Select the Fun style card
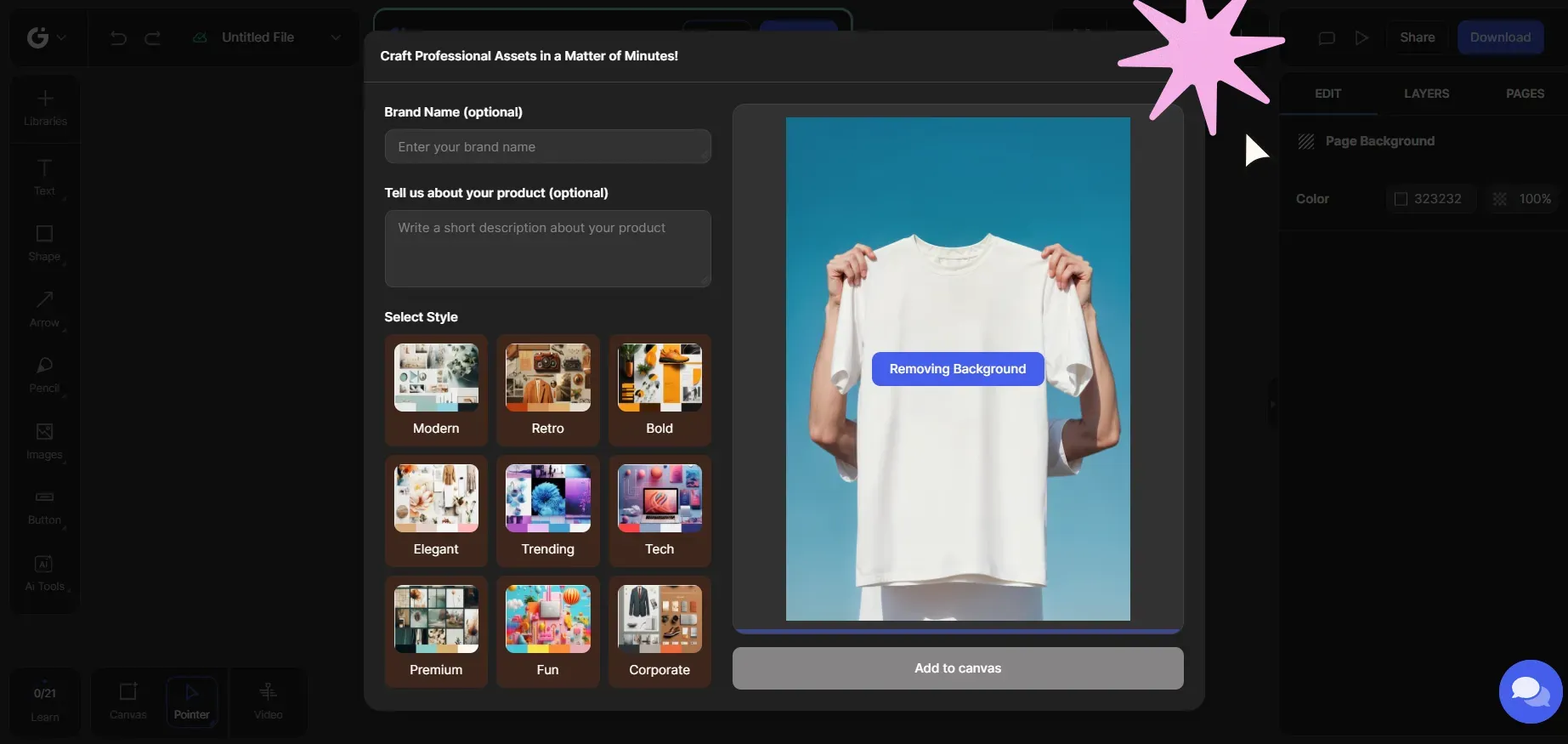The width and height of the screenshot is (1568, 744). pos(548,632)
